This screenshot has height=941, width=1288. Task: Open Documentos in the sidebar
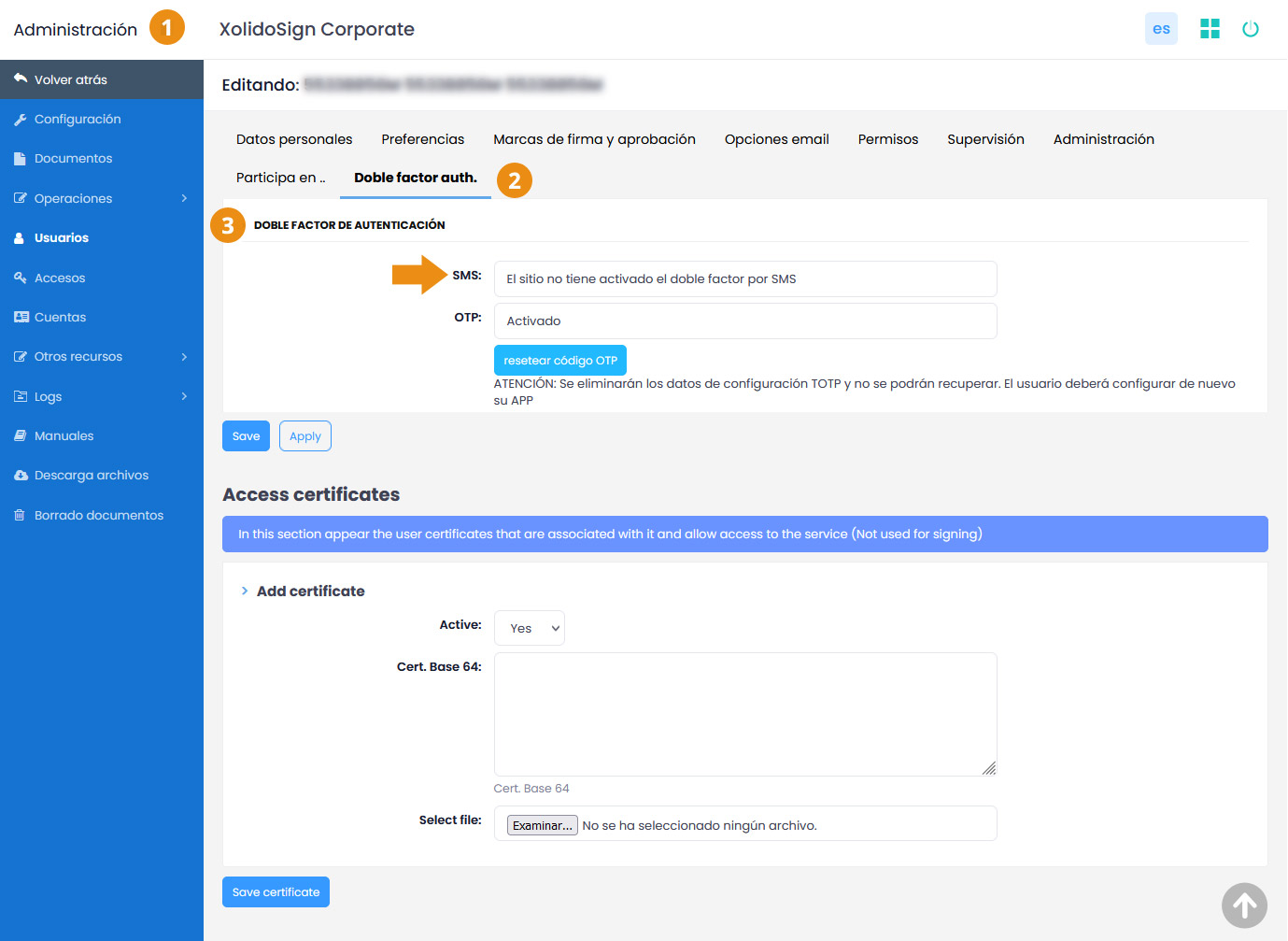pos(102,159)
